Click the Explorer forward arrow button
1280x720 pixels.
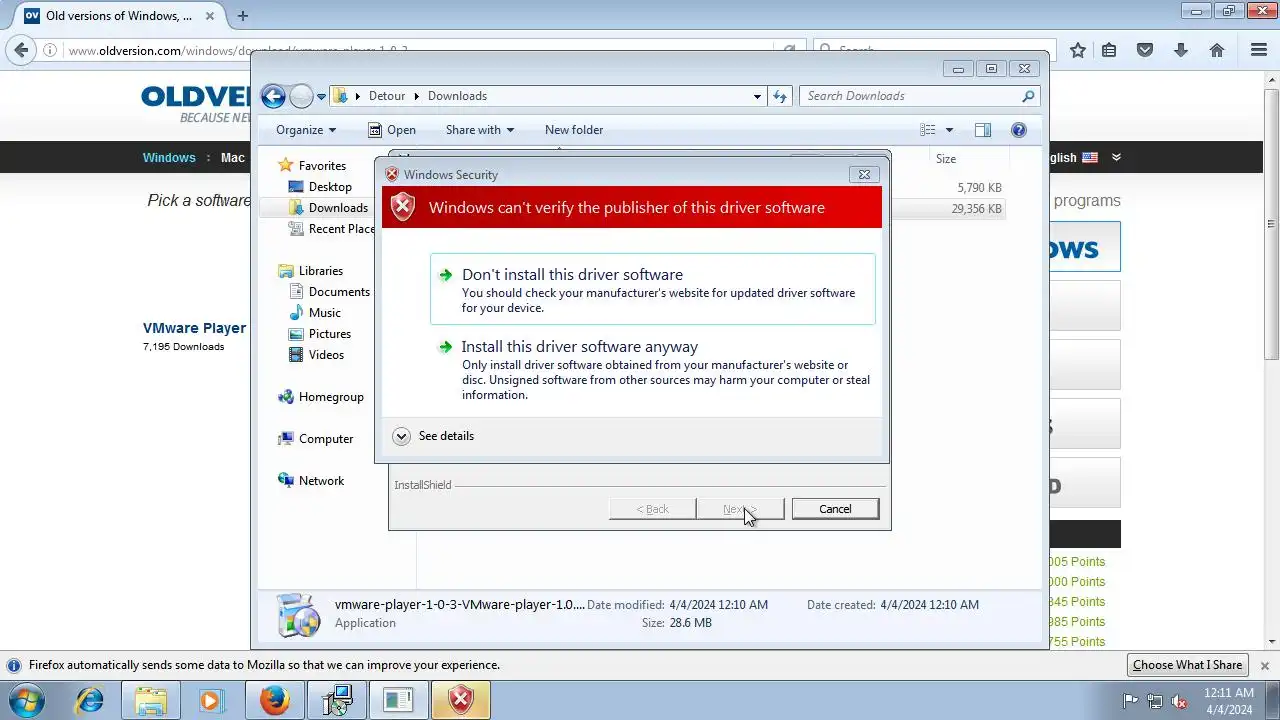click(x=301, y=96)
